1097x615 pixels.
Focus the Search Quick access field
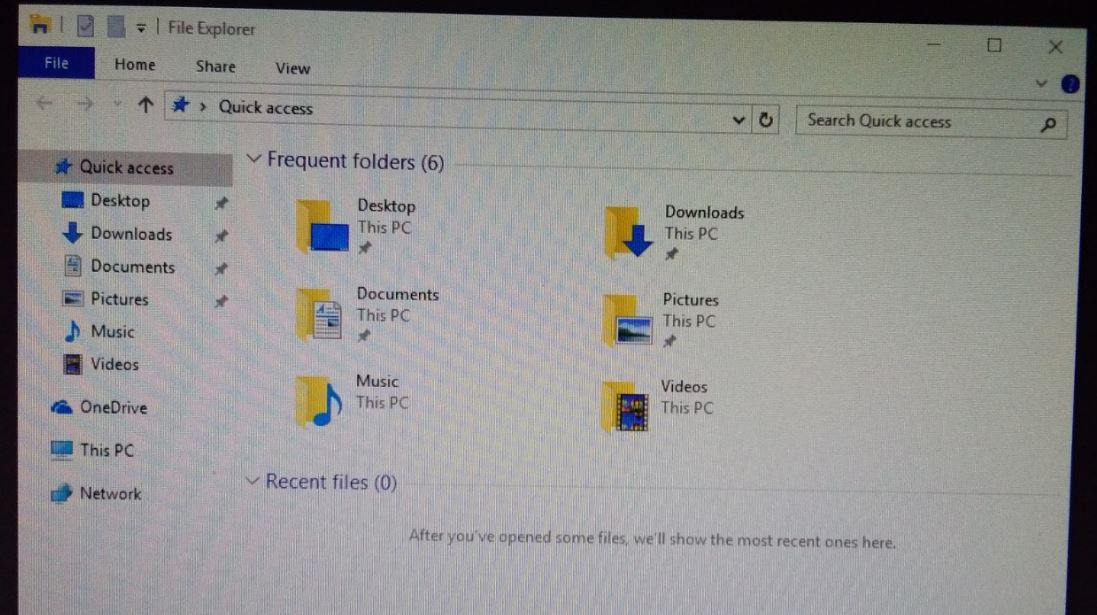pyautogui.click(x=930, y=122)
